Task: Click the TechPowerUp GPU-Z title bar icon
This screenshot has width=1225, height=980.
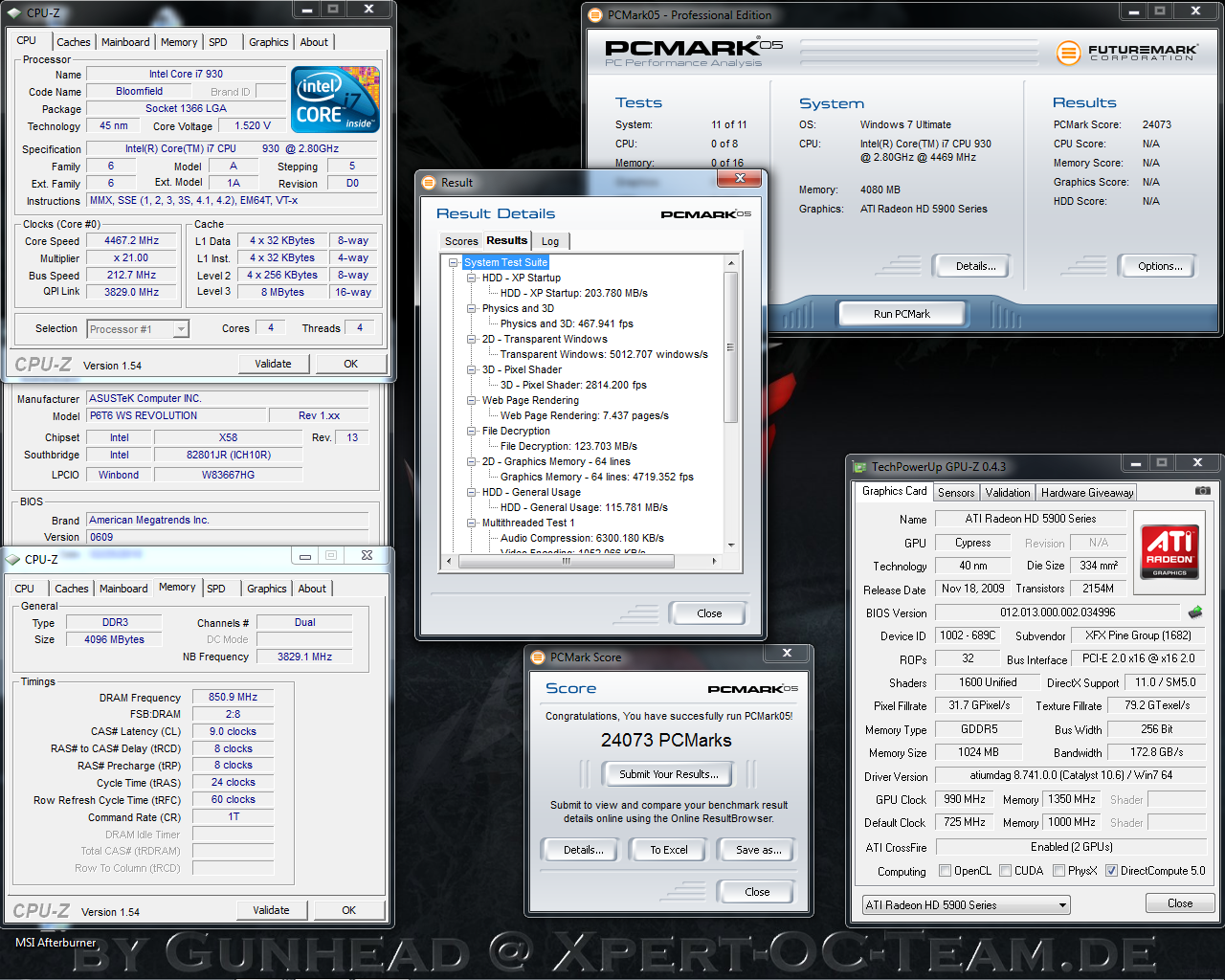Action: [x=859, y=466]
